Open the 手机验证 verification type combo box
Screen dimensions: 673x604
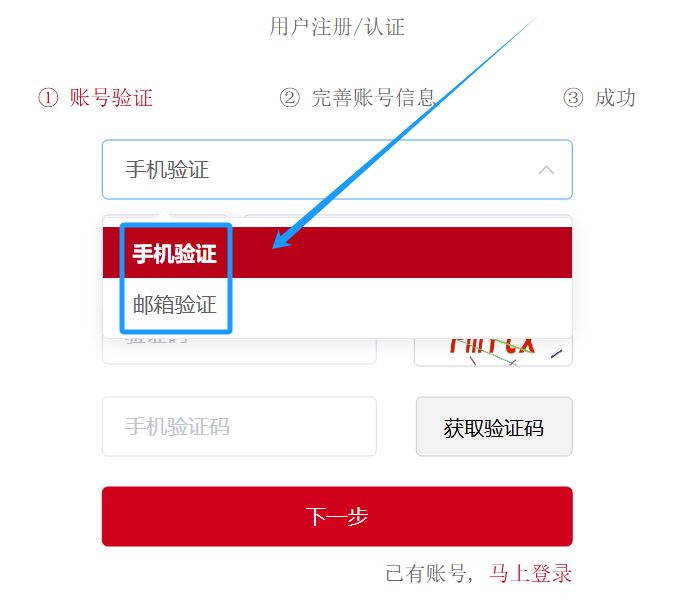tap(337, 170)
